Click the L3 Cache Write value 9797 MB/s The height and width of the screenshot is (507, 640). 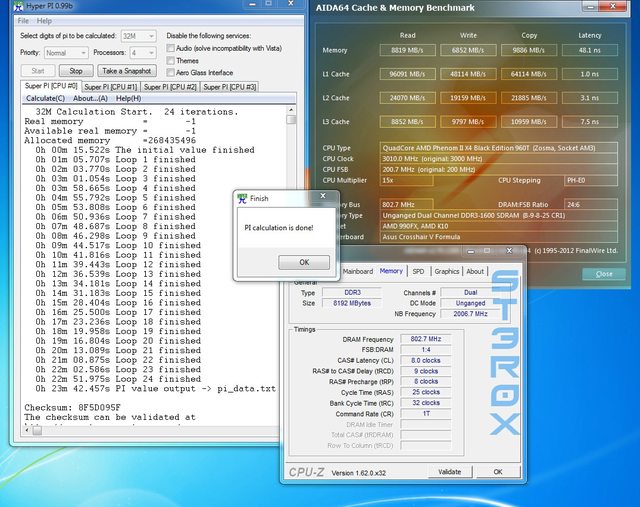[468, 122]
